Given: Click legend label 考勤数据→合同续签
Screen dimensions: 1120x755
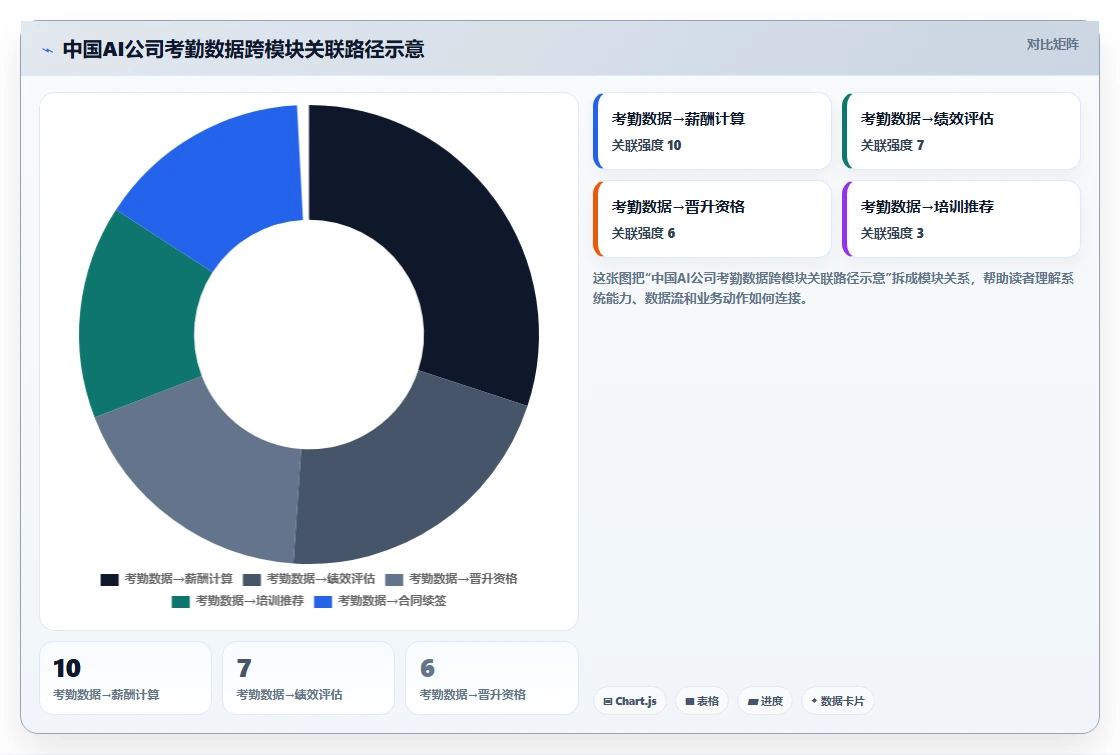Looking at the screenshot, I should click(391, 601).
